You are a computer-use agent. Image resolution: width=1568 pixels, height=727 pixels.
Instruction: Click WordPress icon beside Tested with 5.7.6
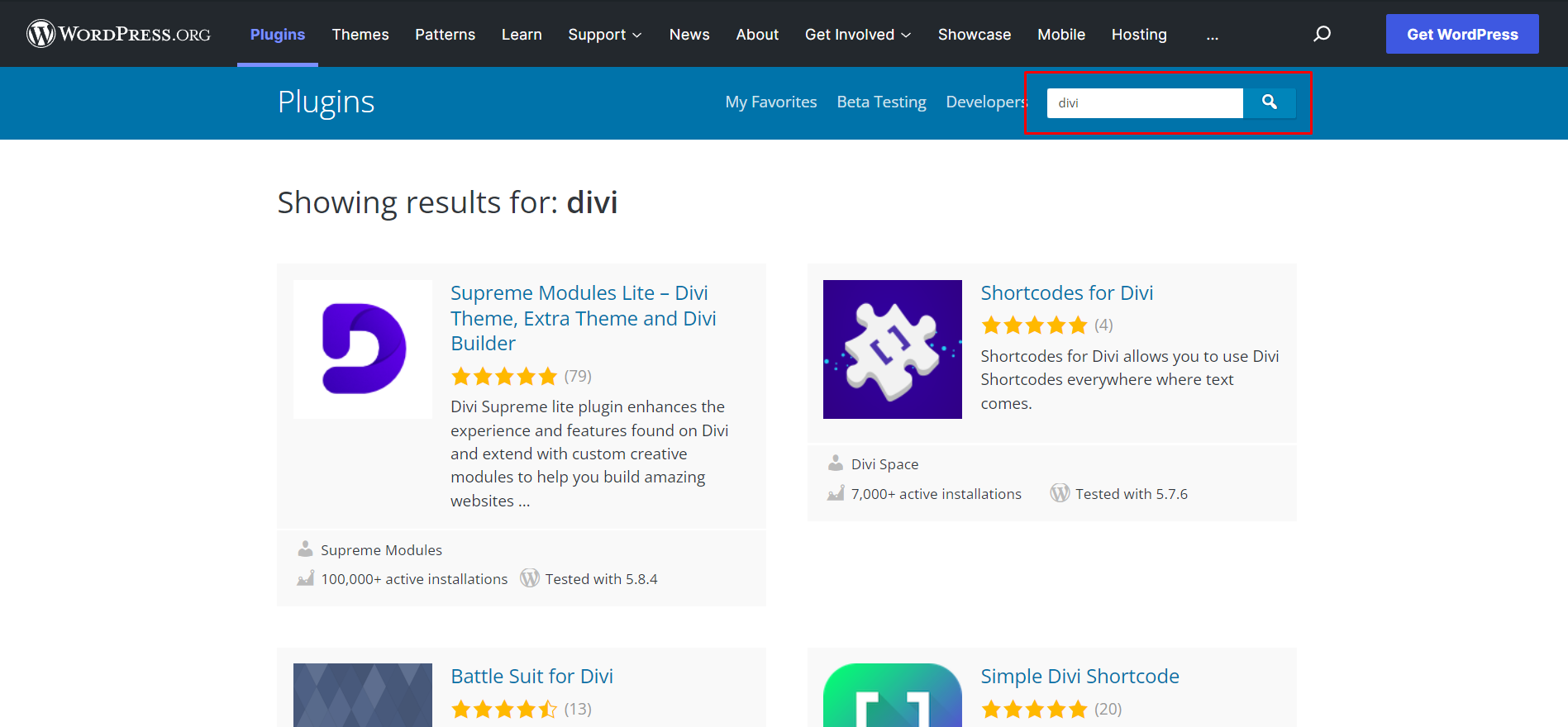tap(1060, 492)
